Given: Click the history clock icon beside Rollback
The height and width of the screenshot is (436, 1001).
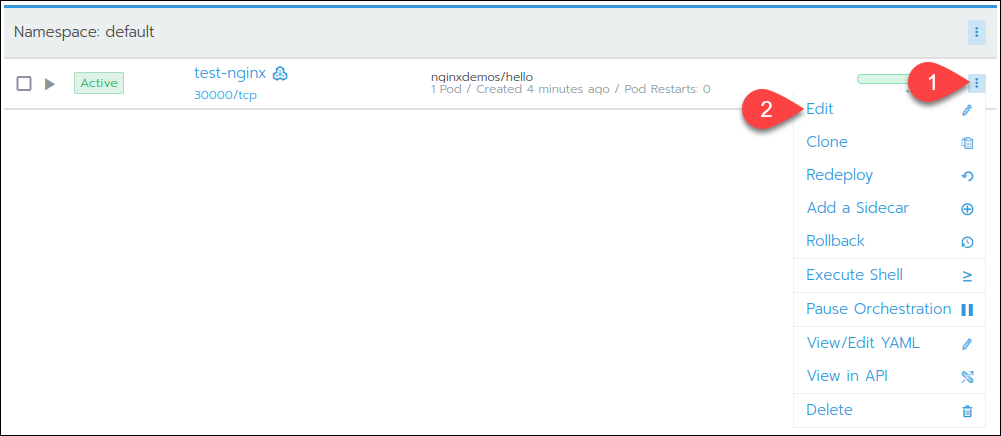Looking at the screenshot, I should coord(967,242).
